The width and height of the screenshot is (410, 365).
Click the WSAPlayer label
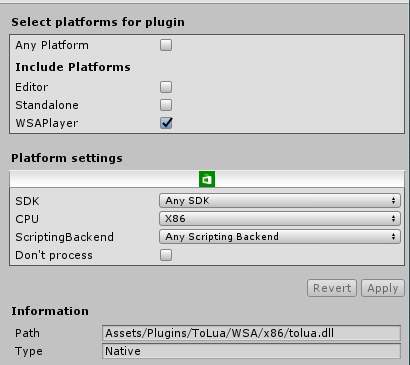tap(47, 123)
